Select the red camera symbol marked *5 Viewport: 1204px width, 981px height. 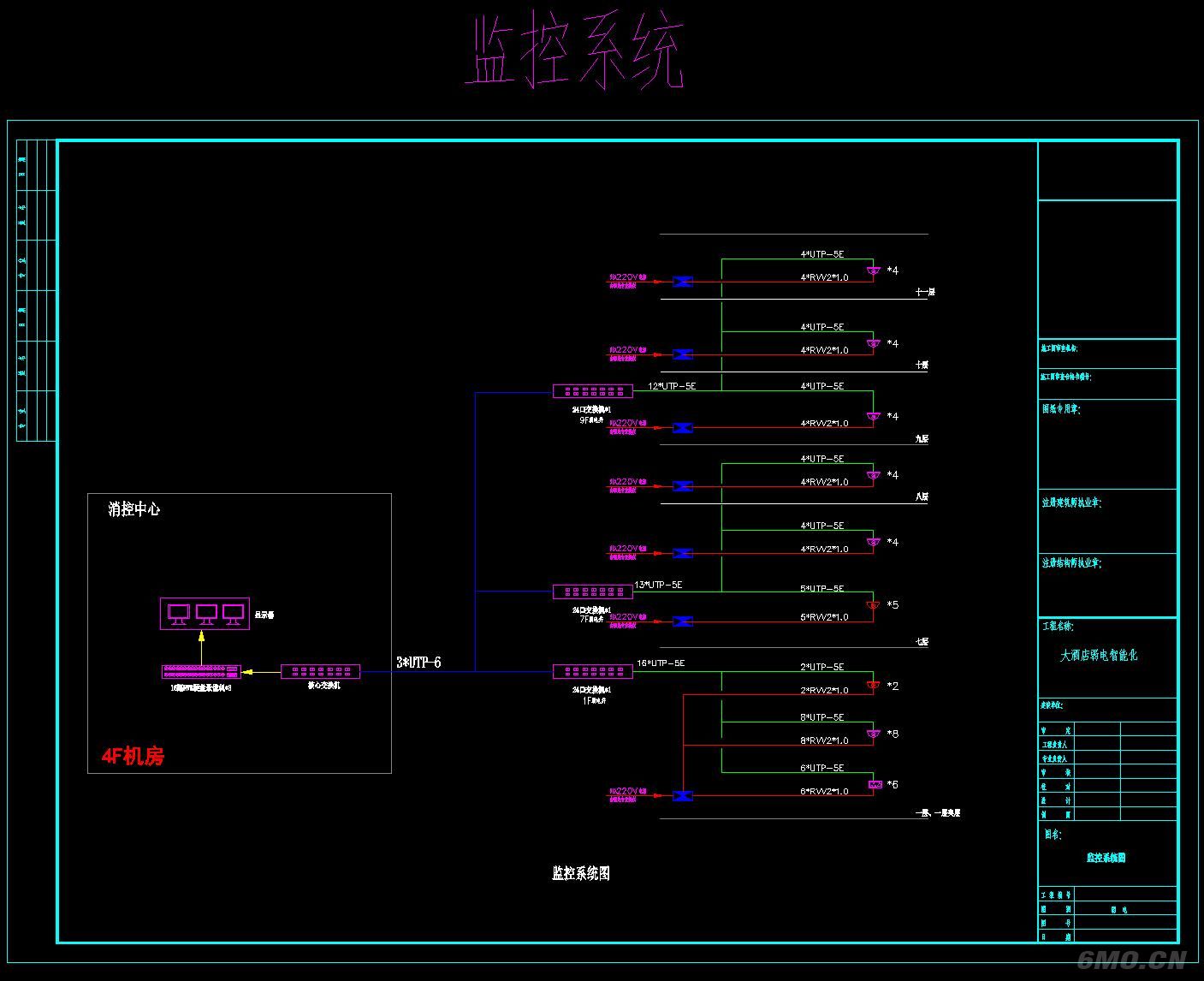[873, 605]
